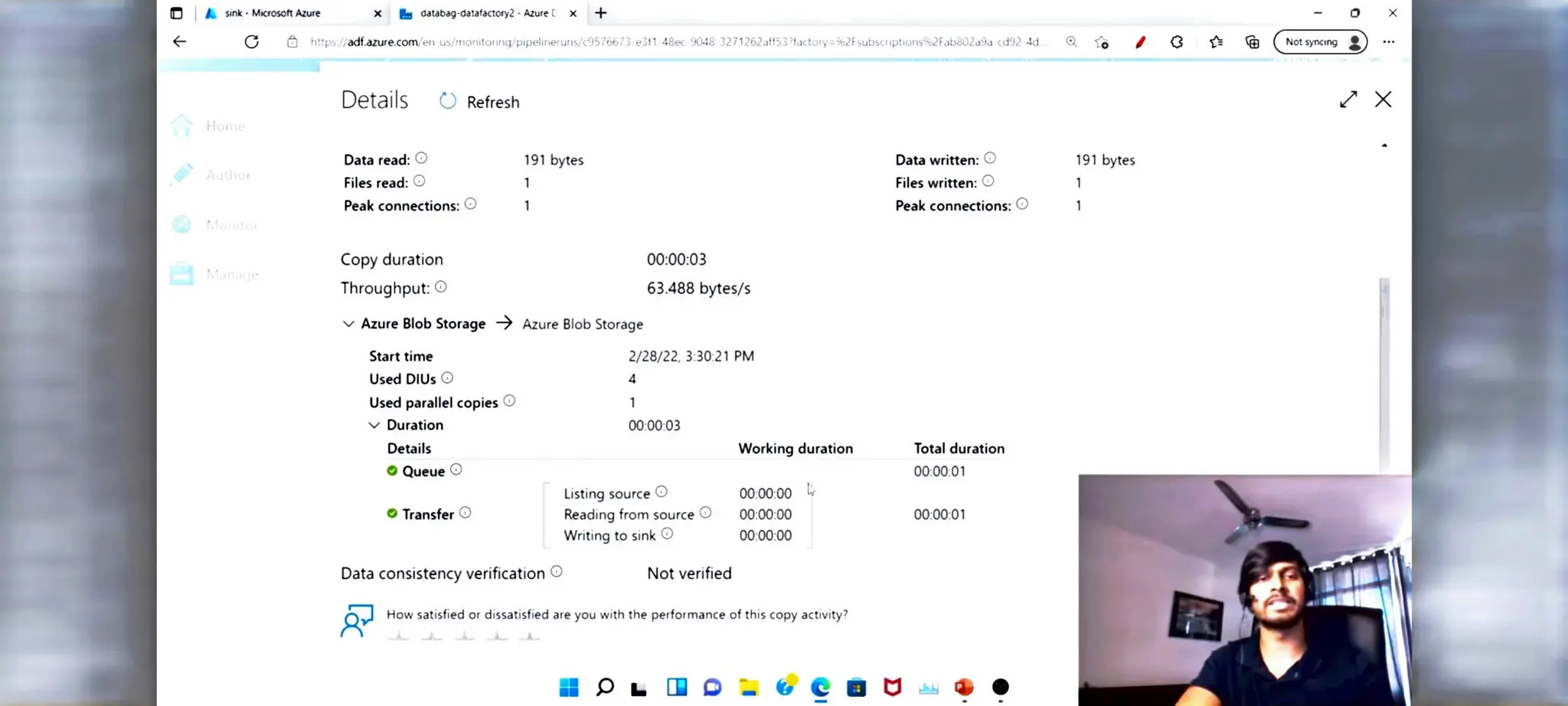Open the tab actions menu
This screenshot has width=1568, height=706.
(176, 13)
